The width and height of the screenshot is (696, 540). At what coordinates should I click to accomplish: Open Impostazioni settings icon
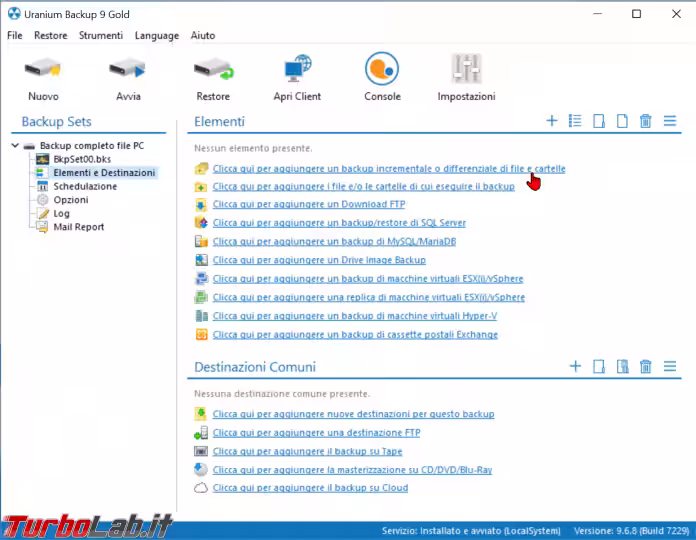(x=466, y=69)
